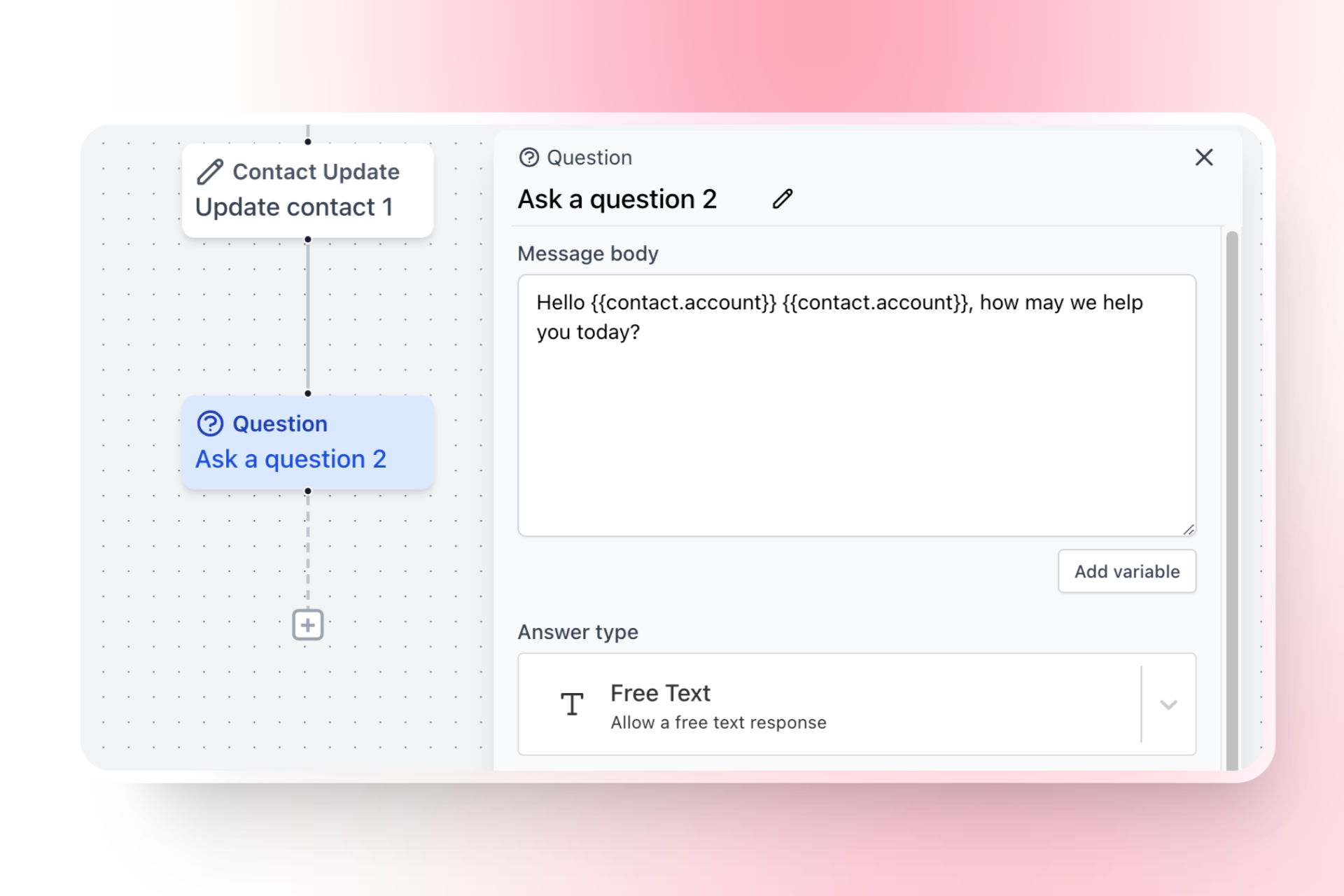Click the rename pencil beside the panel title
The height and width of the screenshot is (896, 1344).
[783, 199]
